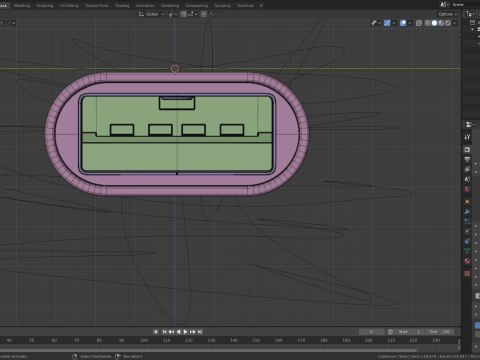Click the timeline horizontal scrollbar
Image resolution: width=480 pixels, height=360 pixels.
click(208, 350)
